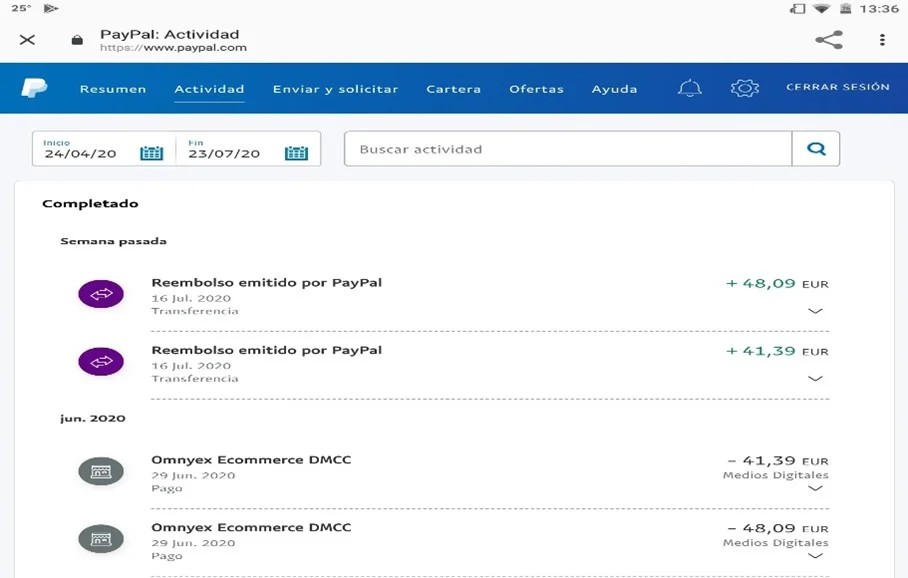Image resolution: width=908 pixels, height=578 pixels.
Task: Tap the Android cast status icon
Action: pos(797,9)
